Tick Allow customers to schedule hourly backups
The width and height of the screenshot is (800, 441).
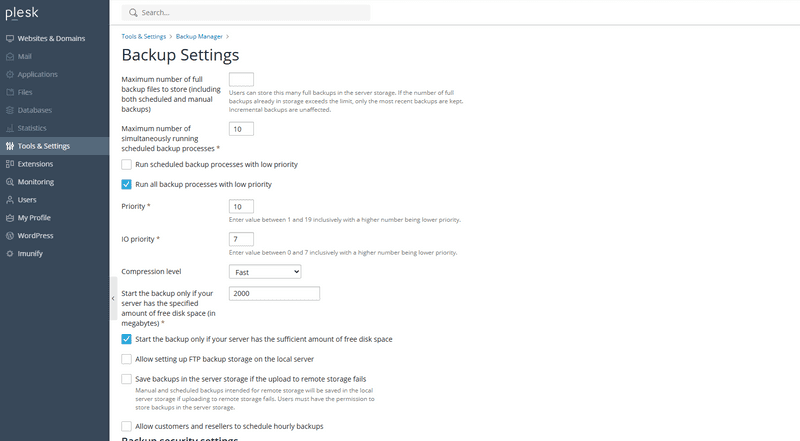coord(127,426)
